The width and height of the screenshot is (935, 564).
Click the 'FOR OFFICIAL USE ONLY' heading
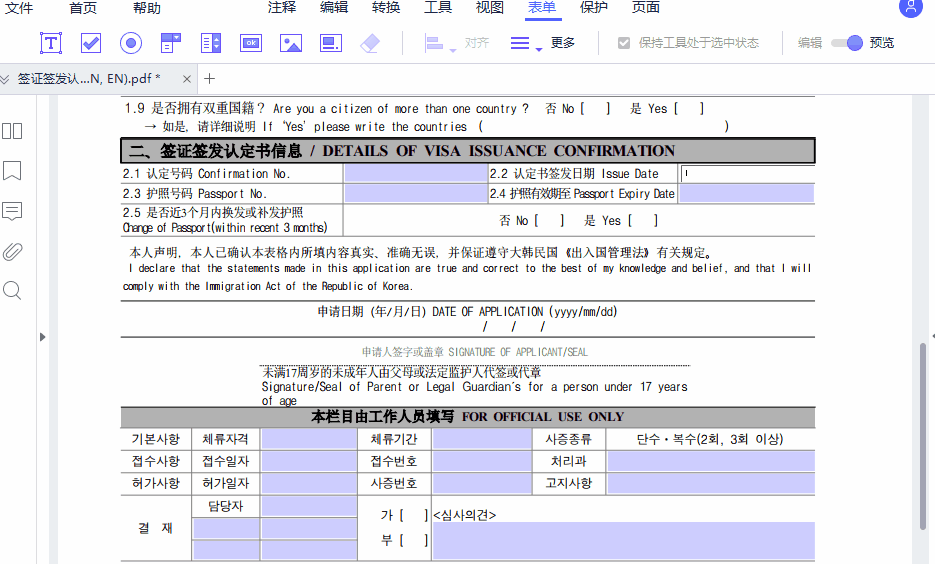543,417
